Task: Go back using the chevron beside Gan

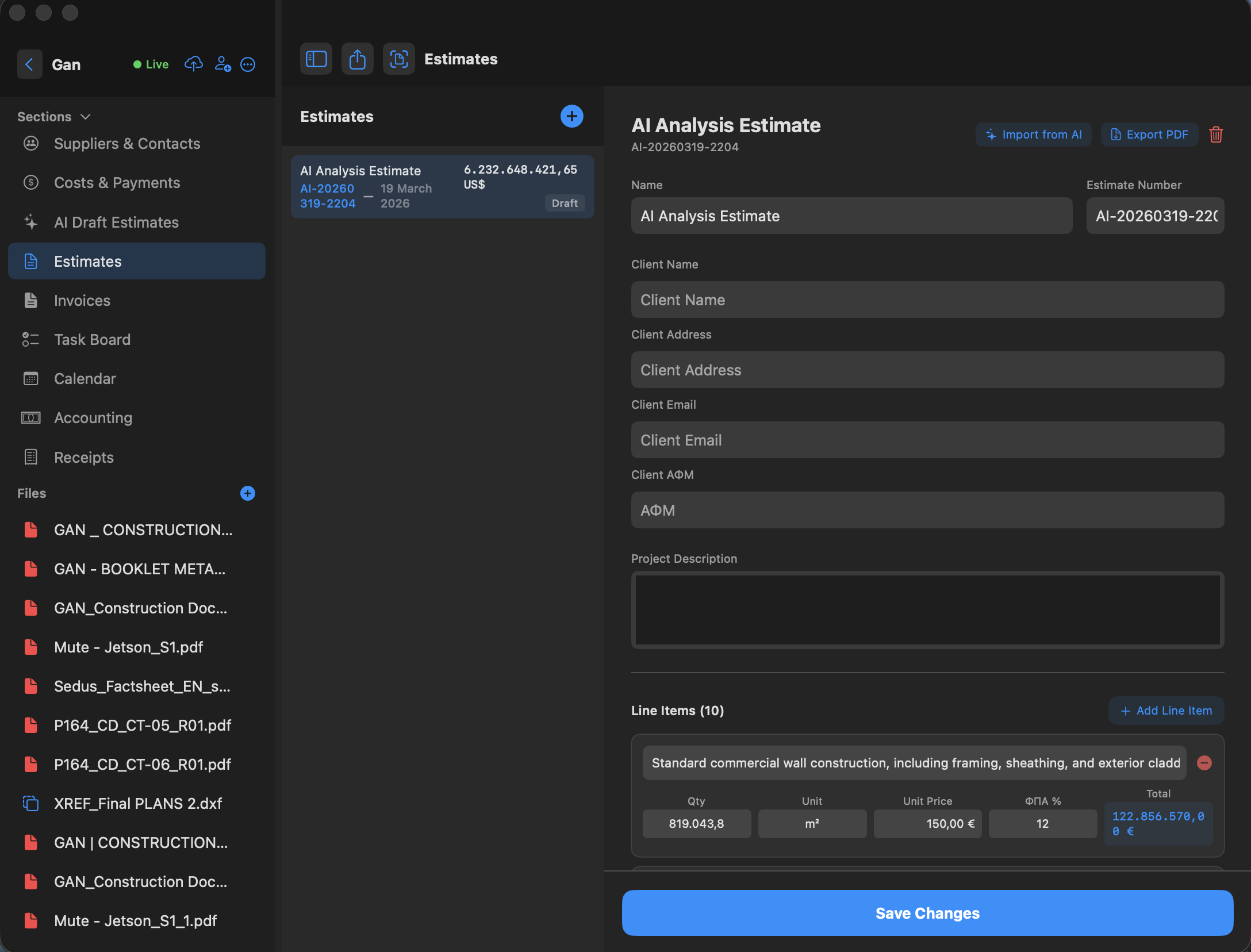Action: click(29, 64)
